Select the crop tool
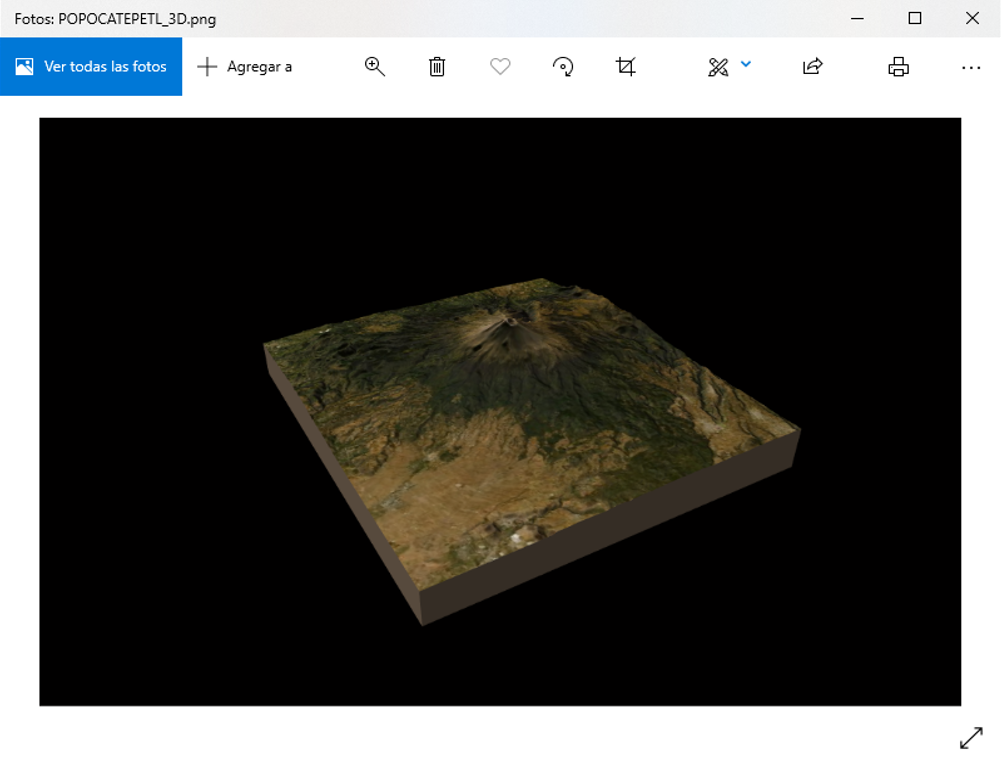1001x767 pixels. click(626, 67)
